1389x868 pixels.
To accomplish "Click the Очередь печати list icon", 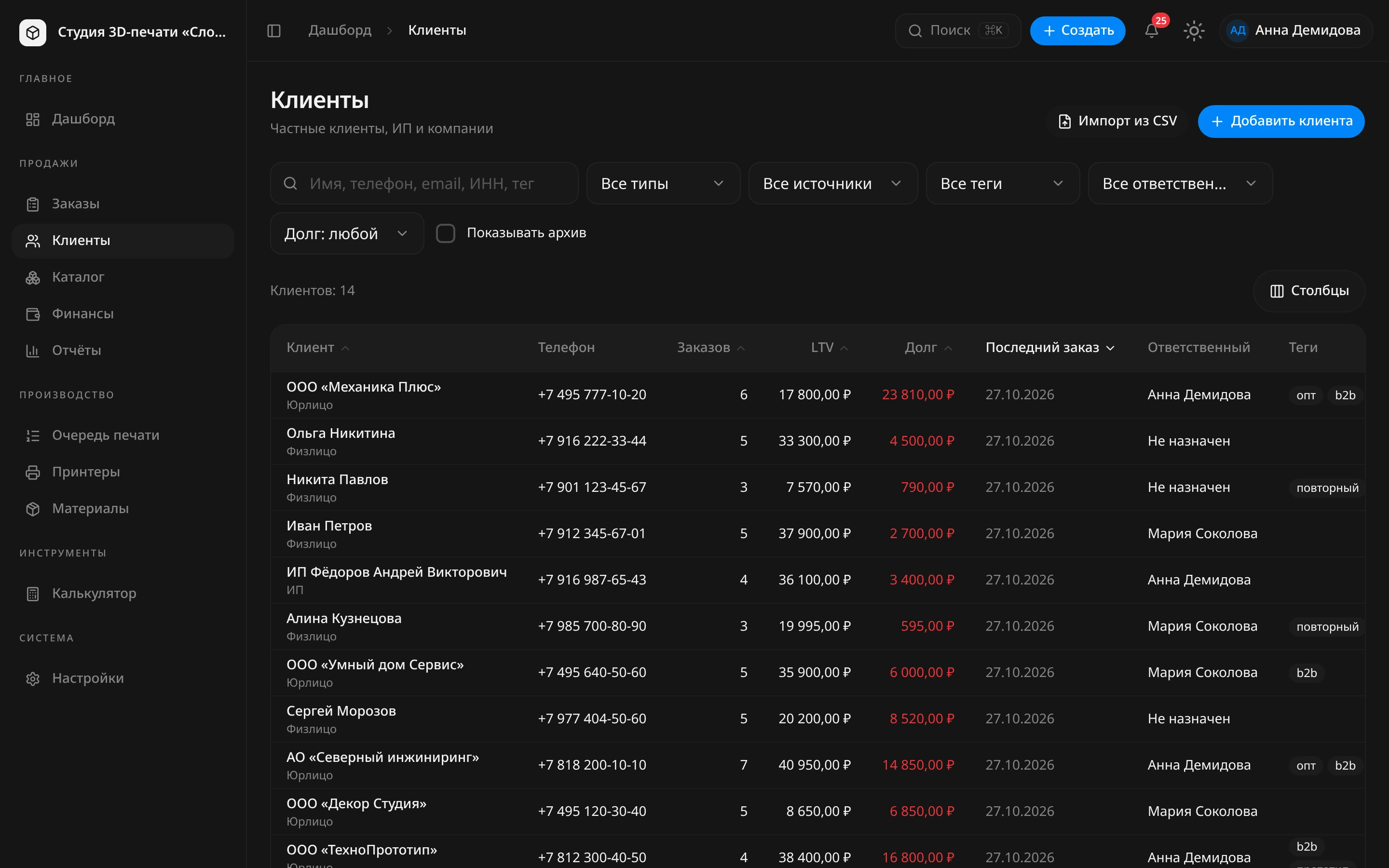I will [33, 436].
